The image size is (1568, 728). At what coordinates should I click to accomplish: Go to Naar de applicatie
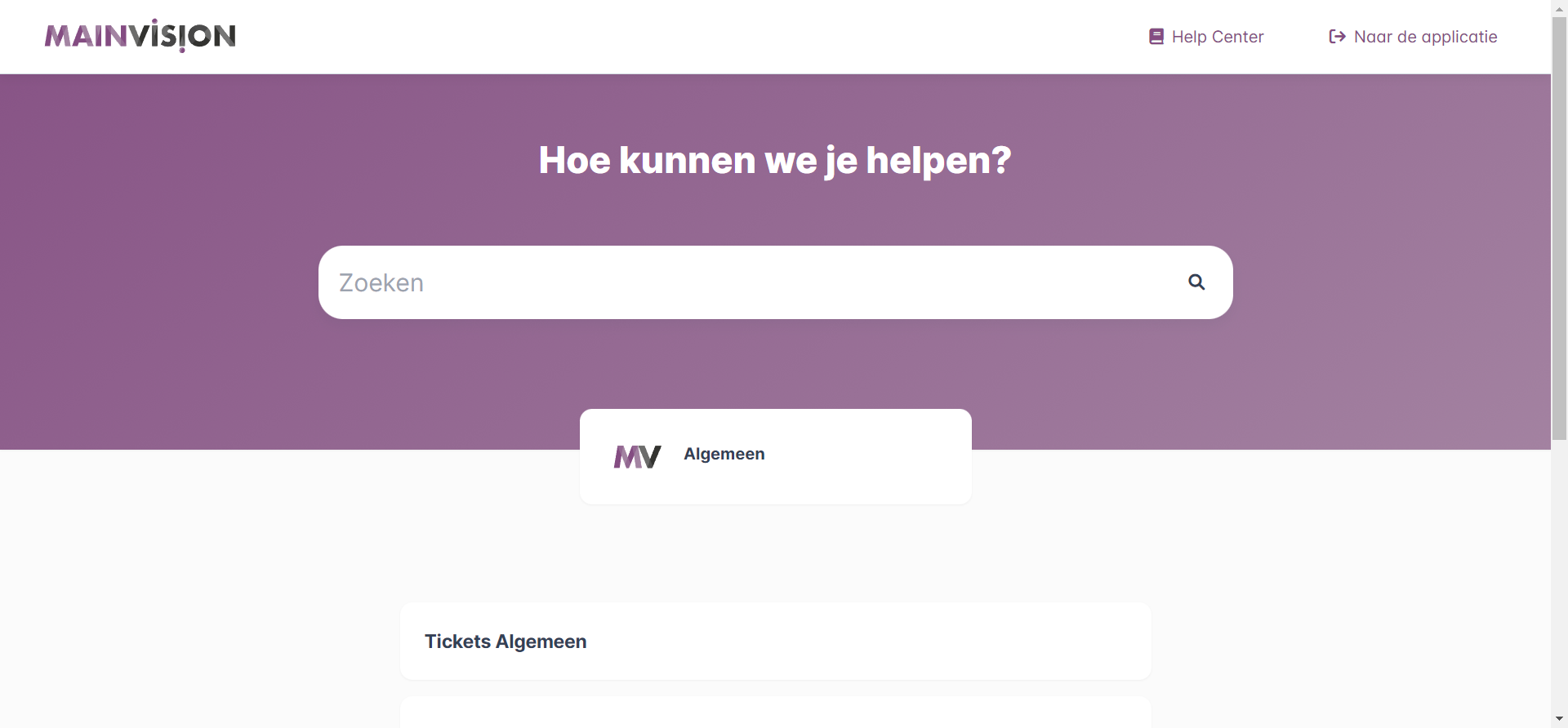coord(1425,37)
